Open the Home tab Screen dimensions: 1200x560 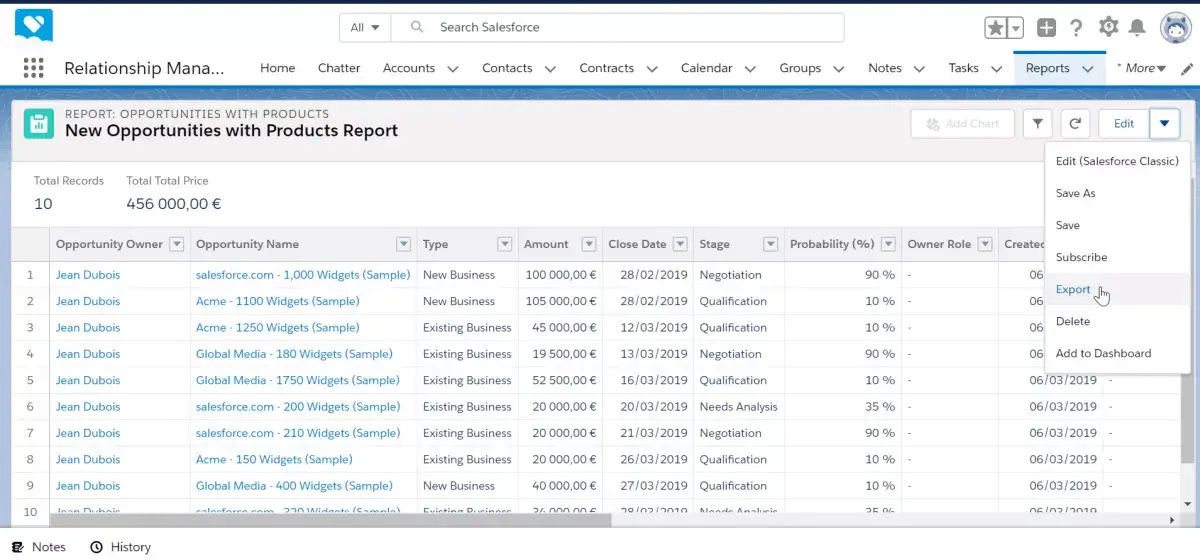pyautogui.click(x=278, y=68)
